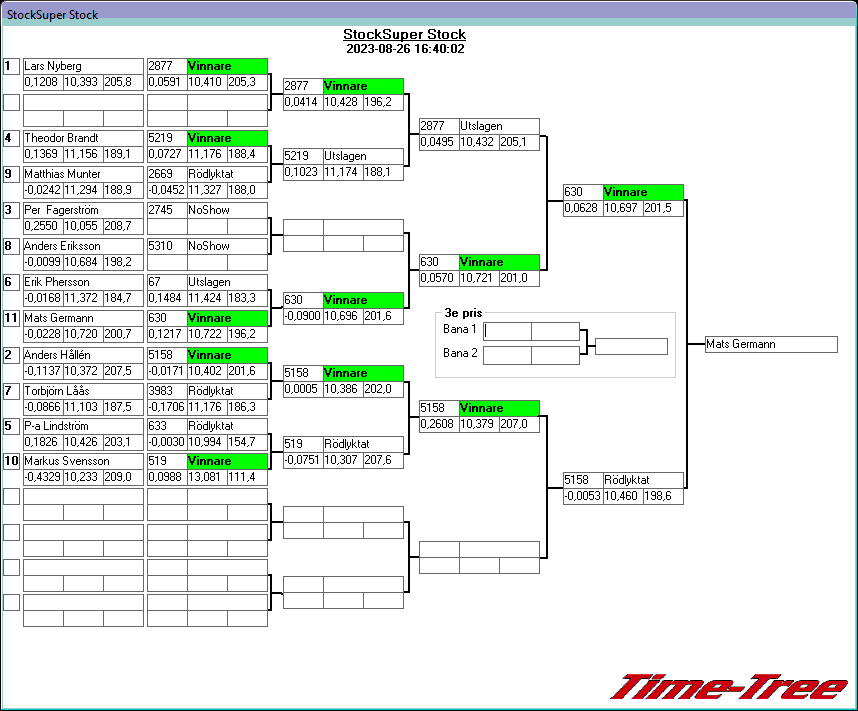Select the Per Fagerström name cell
858x711 pixels.
click(x=83, y=210)
